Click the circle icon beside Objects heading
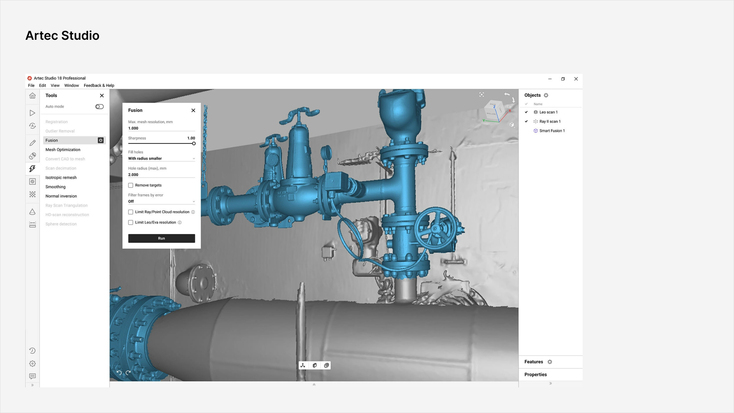This screenshot has width=734, height=413. (546, 95)
